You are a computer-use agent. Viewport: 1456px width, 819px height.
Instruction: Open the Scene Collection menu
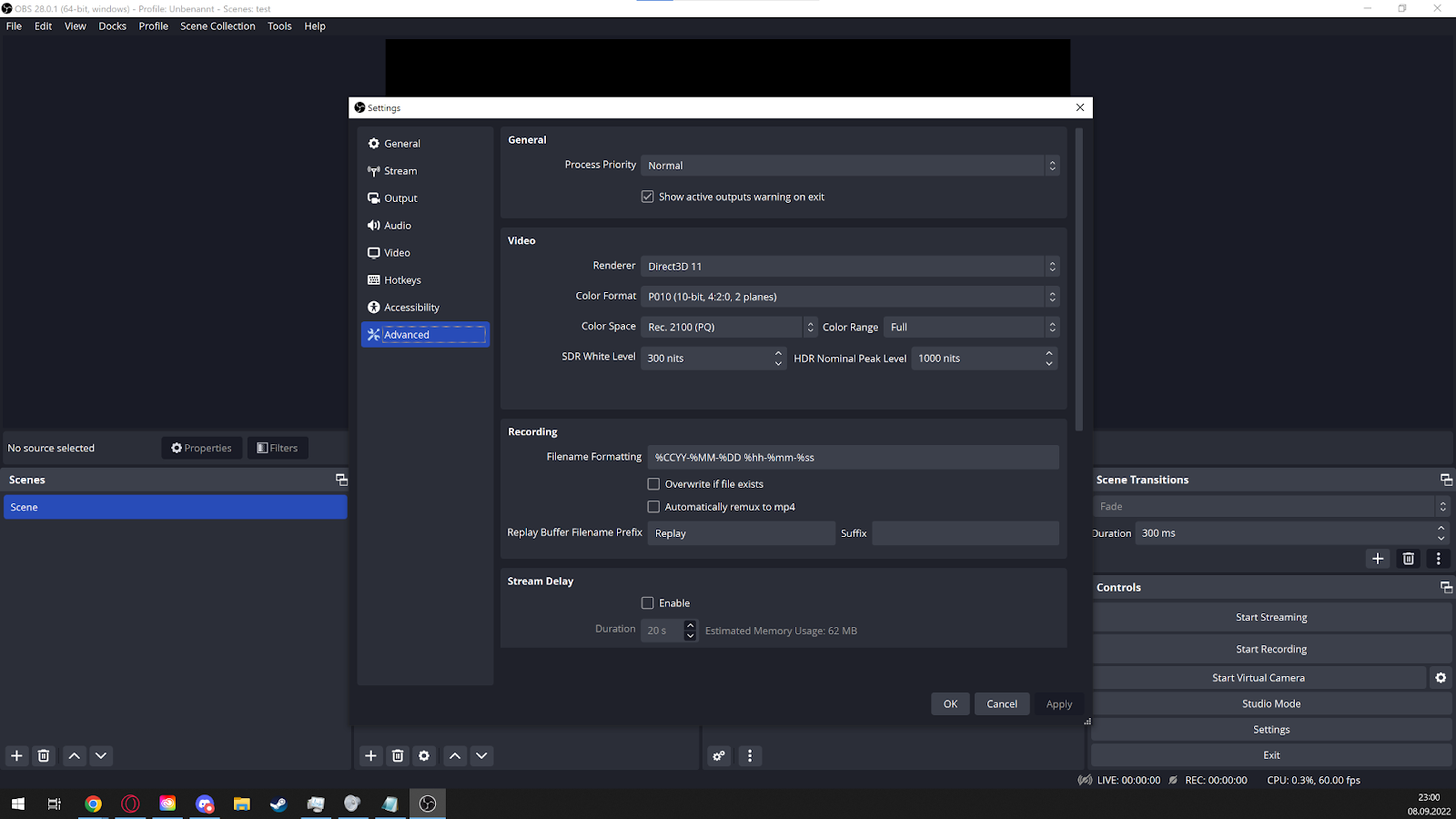(x=217, y=26)
